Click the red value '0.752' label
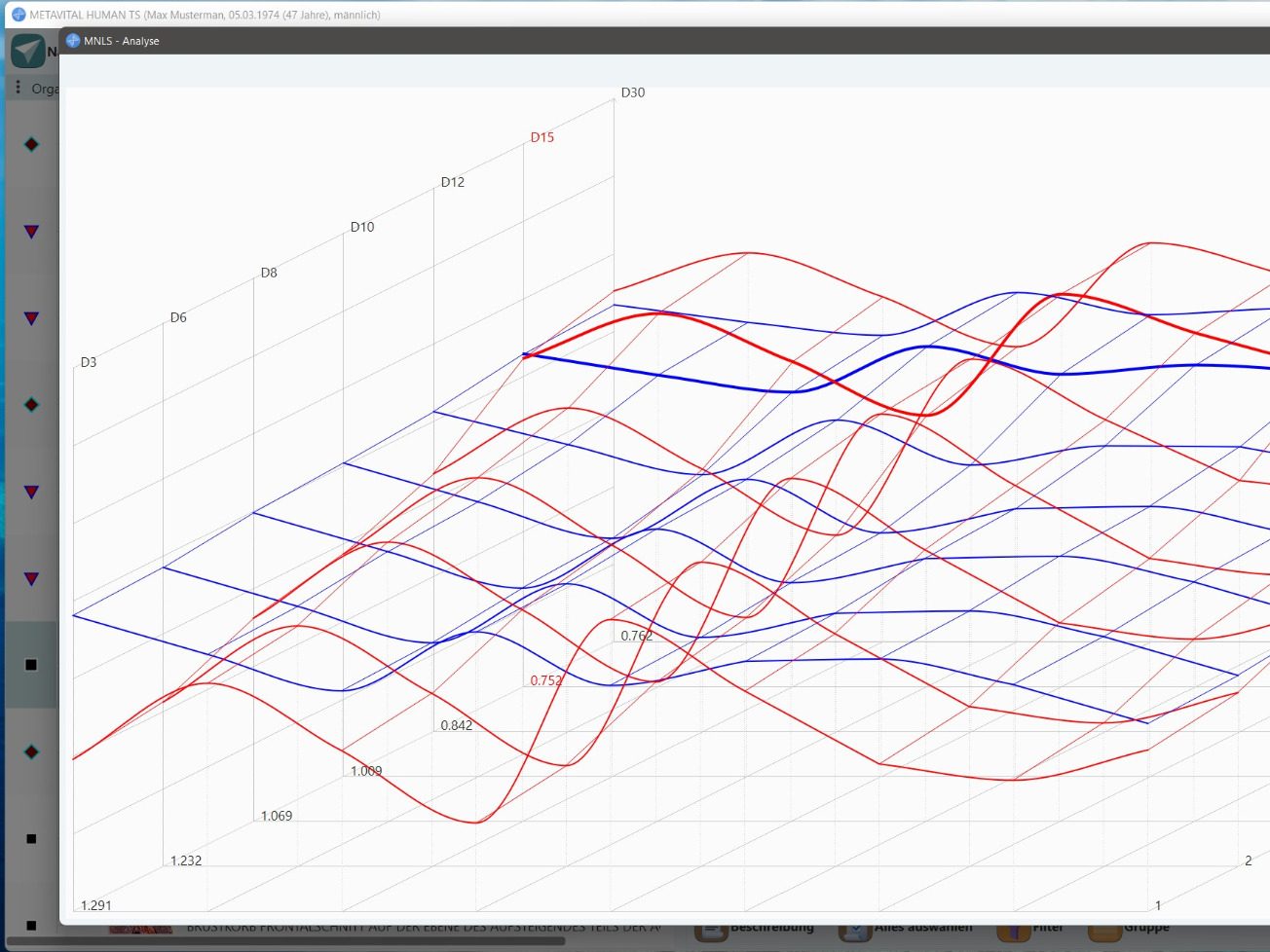 (x=546, y=680)
